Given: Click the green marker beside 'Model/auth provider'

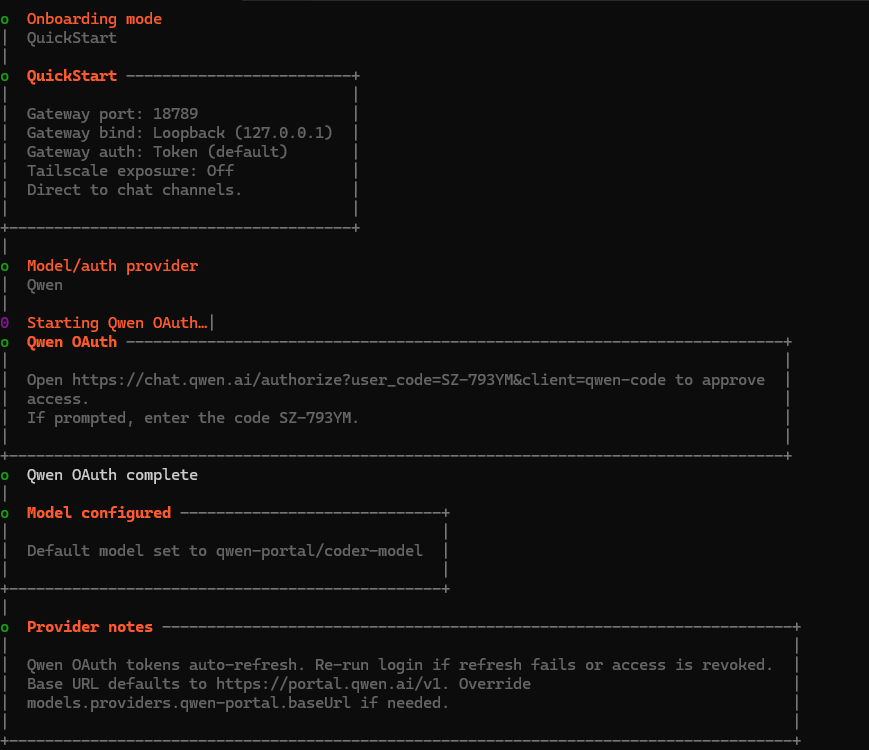Looking at the screenshot, I should click(x=5, y=267).
